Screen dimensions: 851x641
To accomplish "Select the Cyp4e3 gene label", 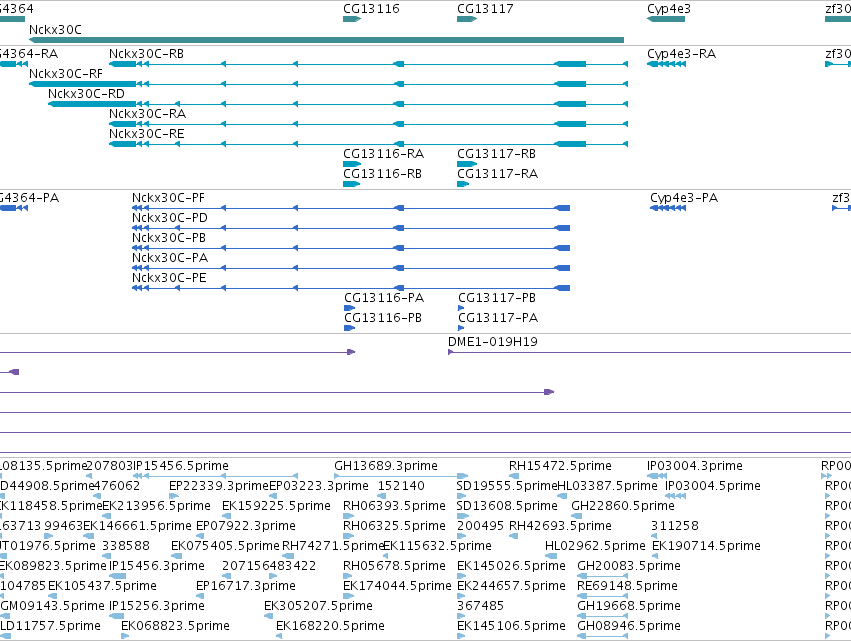I will click(669, 9).
